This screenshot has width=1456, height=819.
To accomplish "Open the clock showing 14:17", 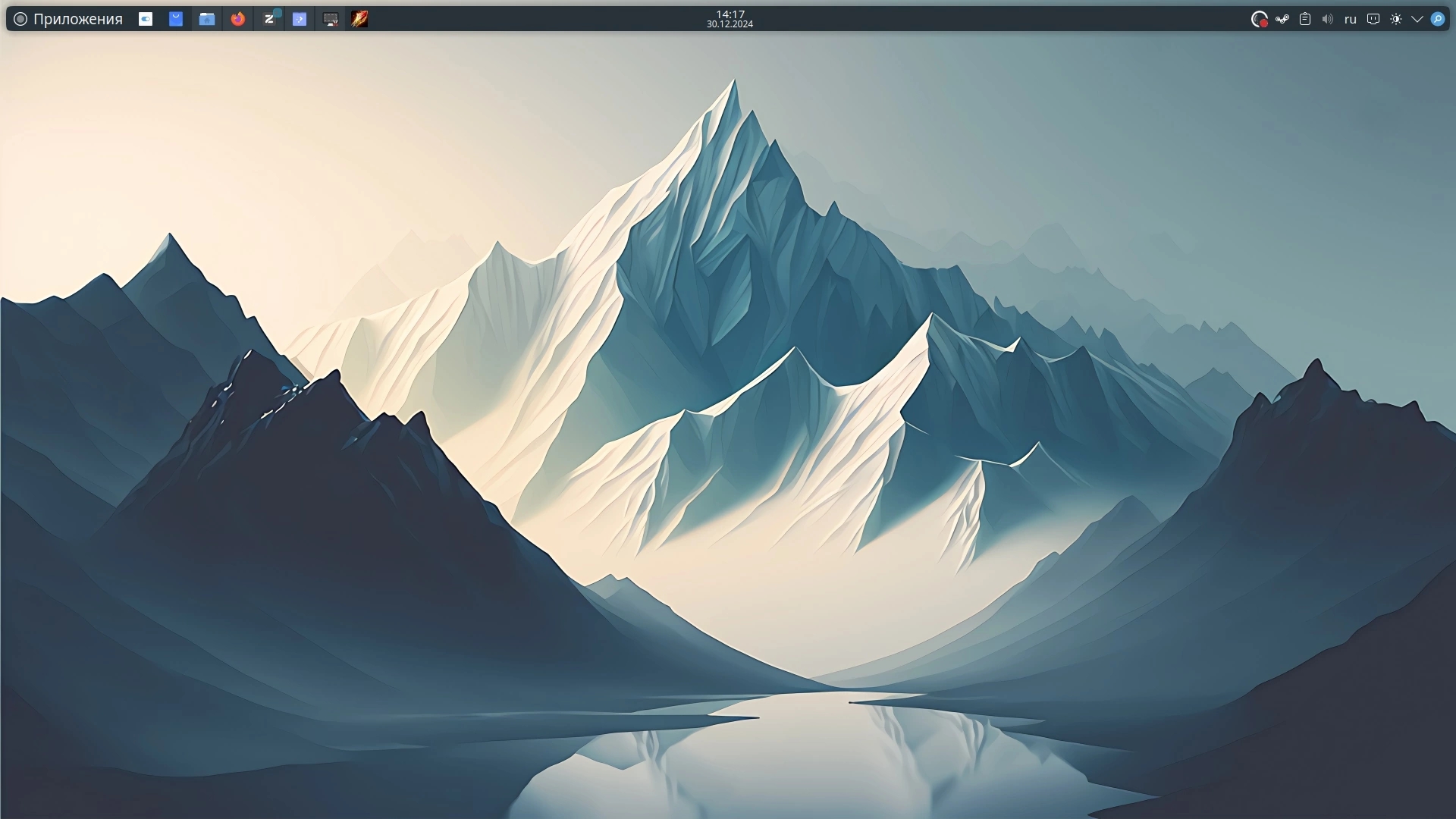I will point(730,19).
